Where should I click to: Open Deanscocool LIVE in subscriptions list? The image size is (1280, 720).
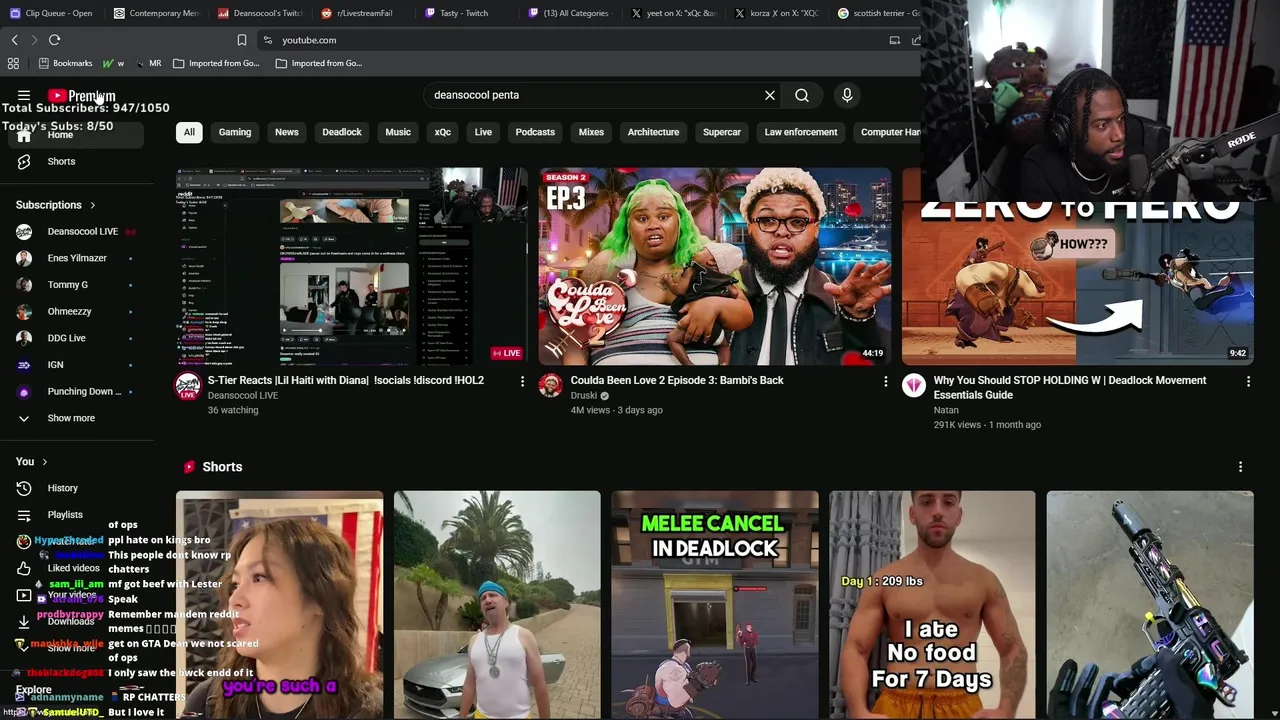(x=76, y=231)
